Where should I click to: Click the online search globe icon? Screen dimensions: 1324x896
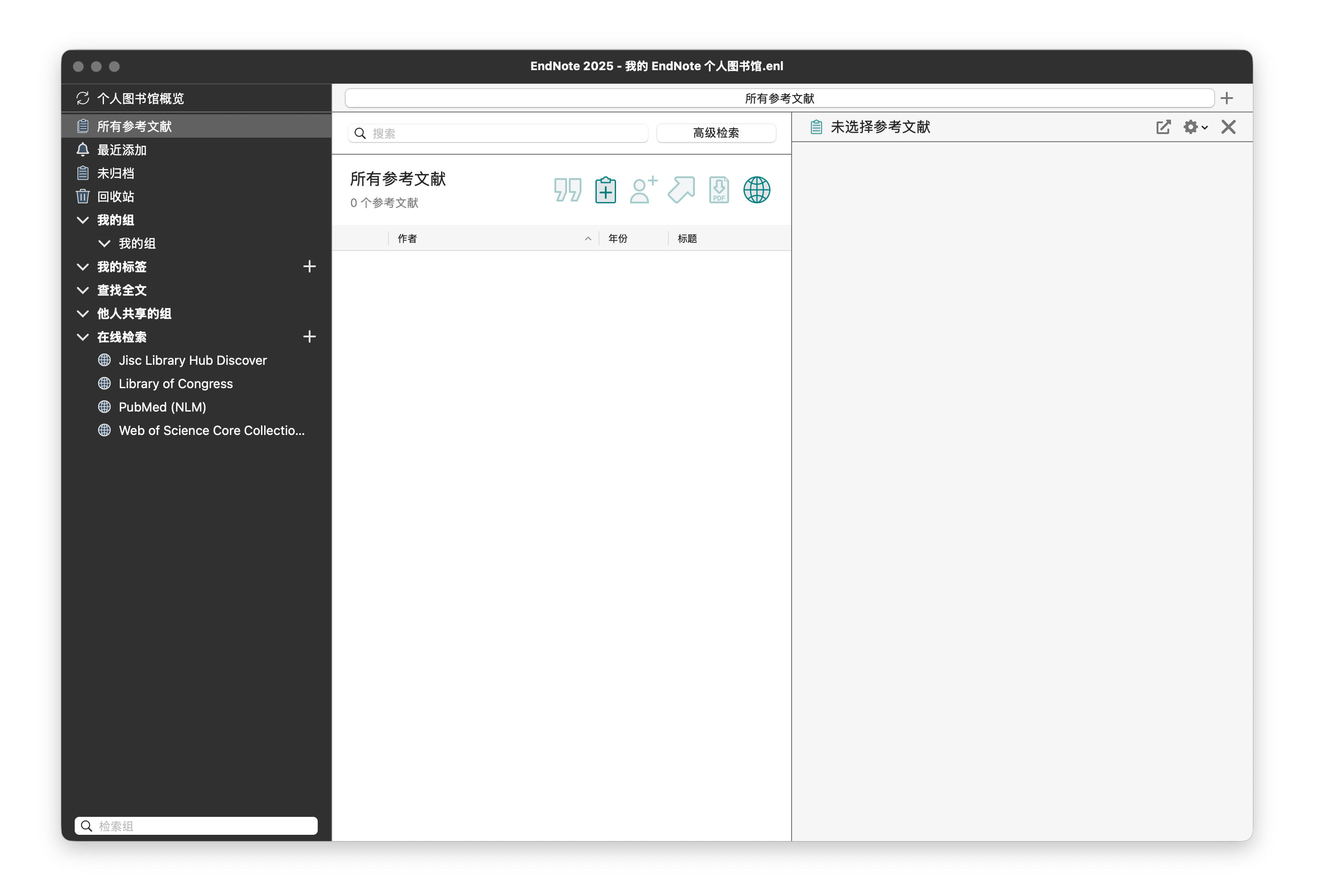[757, 190]
